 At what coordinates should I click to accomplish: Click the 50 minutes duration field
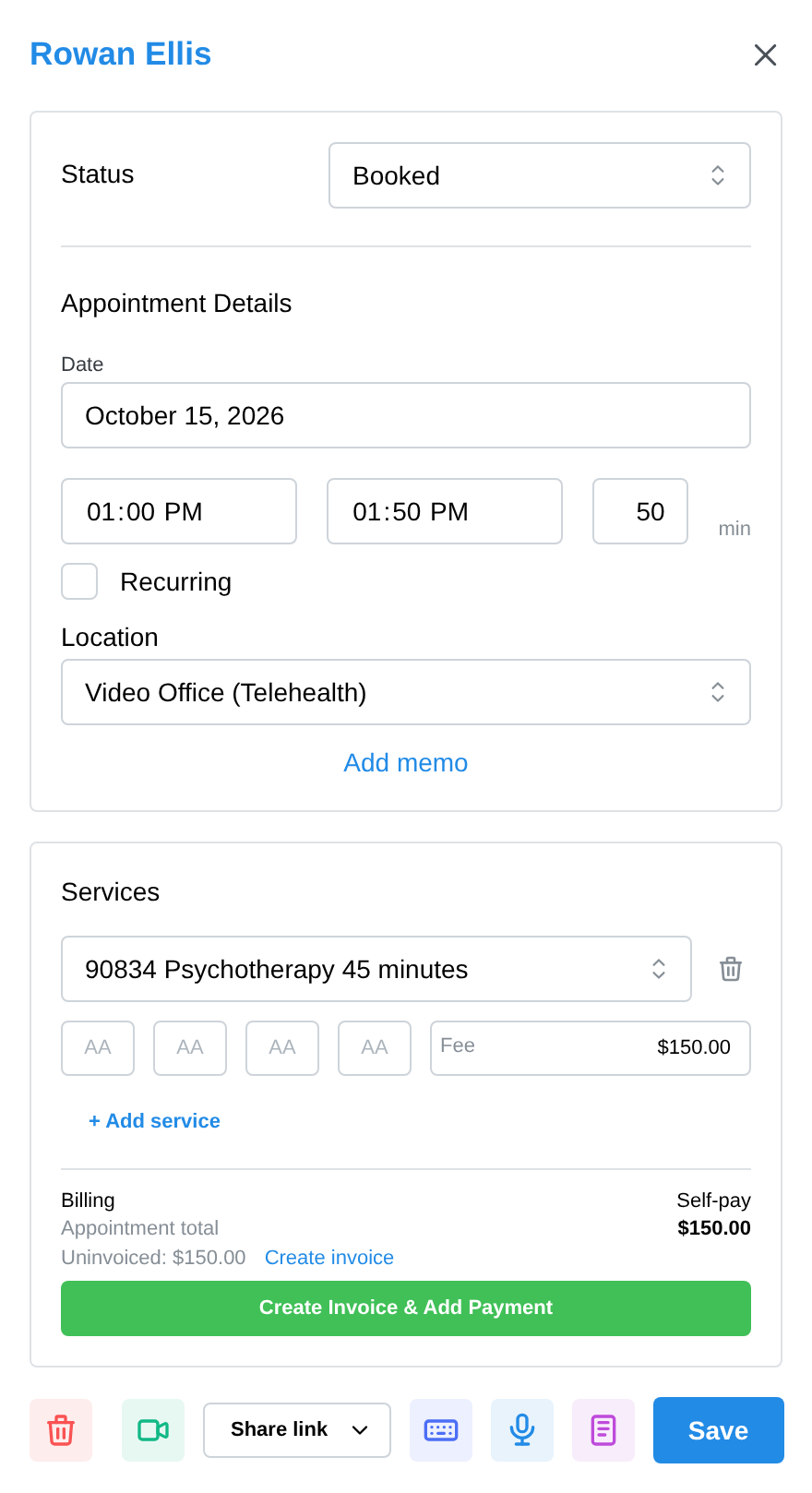[x=640, y=511]
